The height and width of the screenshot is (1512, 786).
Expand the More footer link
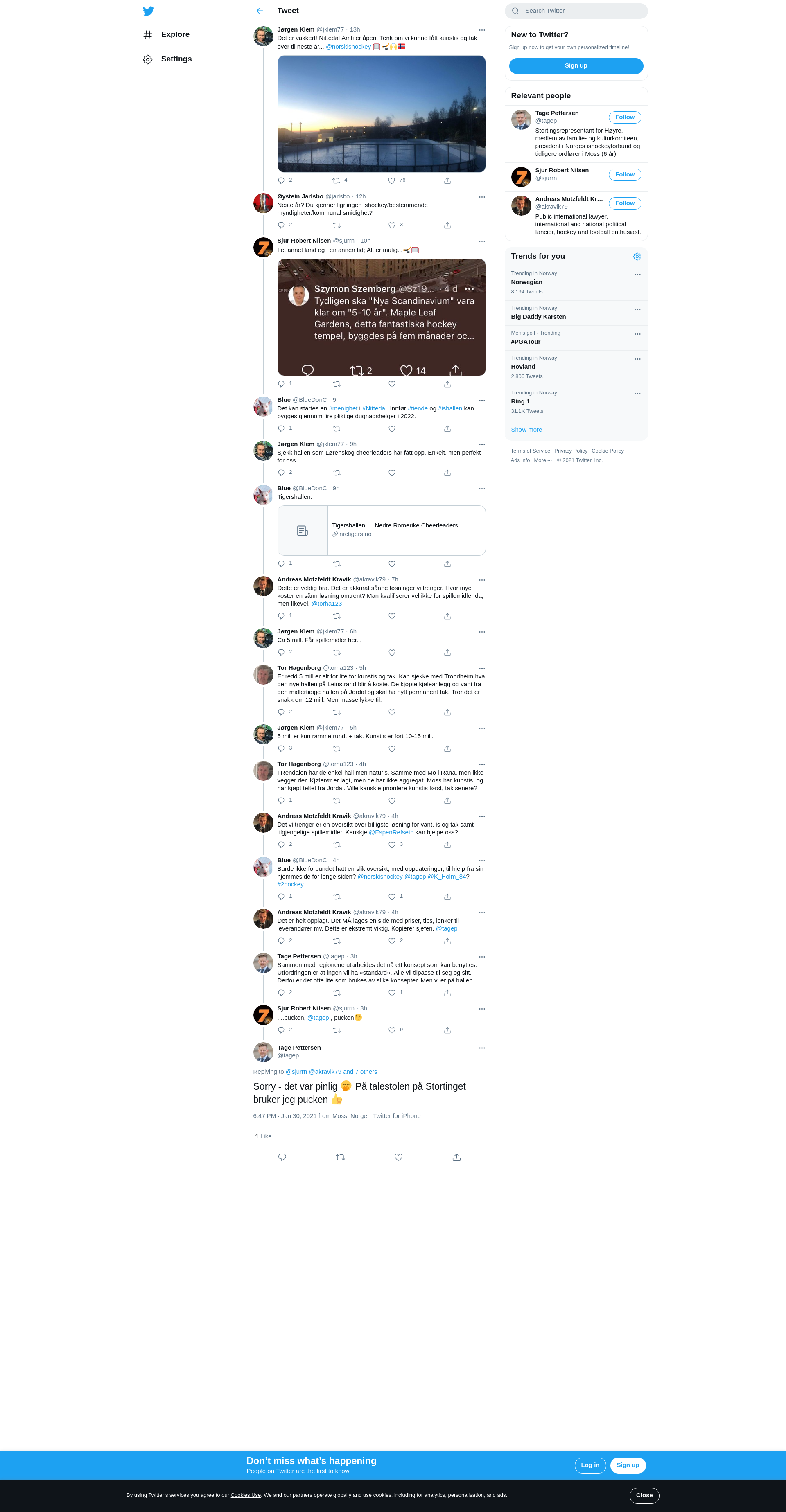click(543, 460)
